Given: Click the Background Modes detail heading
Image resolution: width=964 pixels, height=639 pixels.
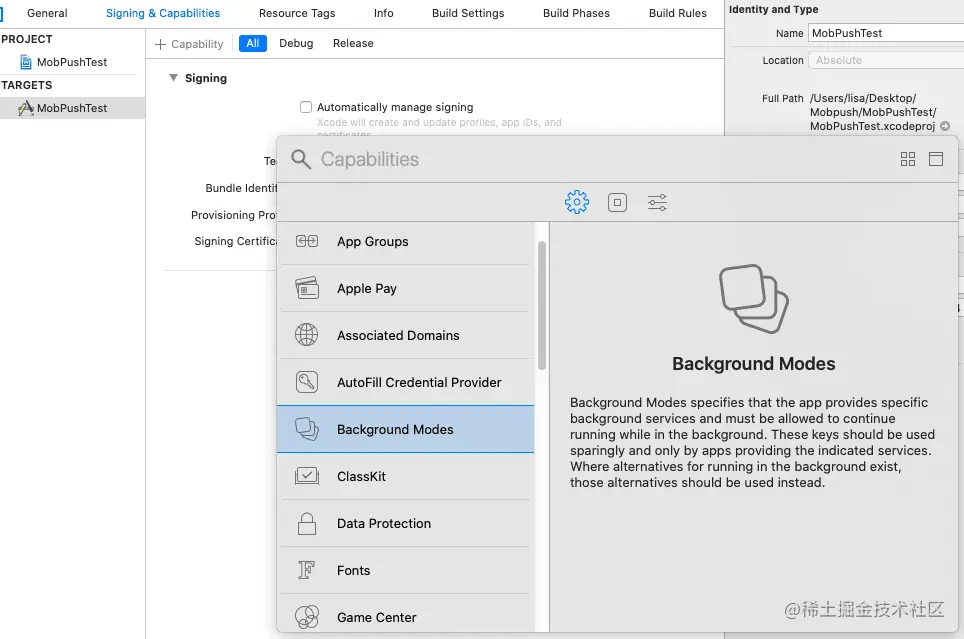Looking at the screenshot, I should [x=754, y=363].
